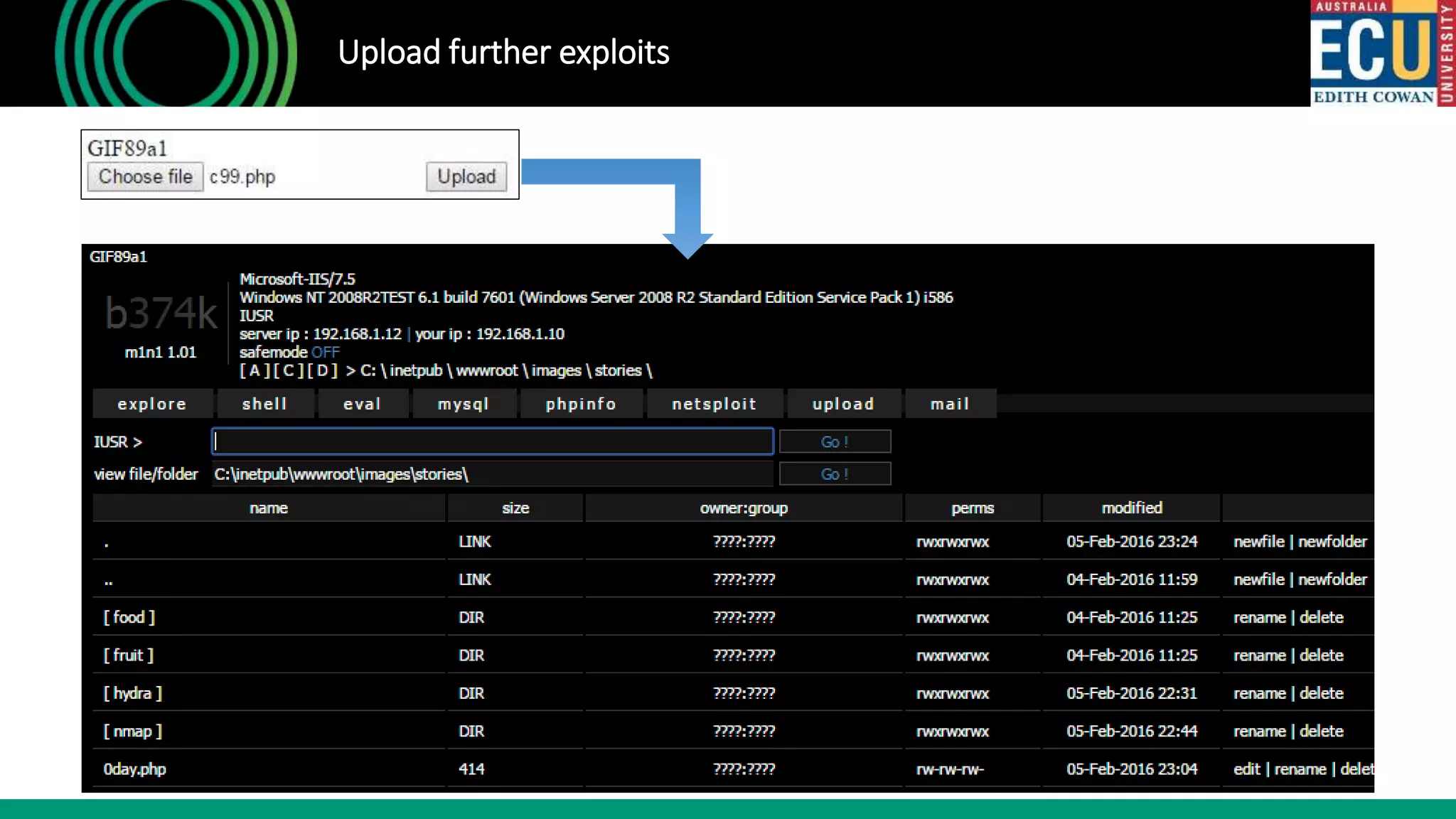Click the [ D ] drive link

(322, 370)
